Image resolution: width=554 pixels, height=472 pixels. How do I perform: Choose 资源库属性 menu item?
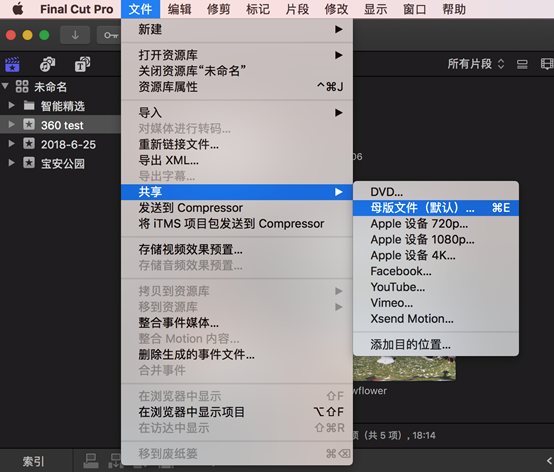[237, 87]
